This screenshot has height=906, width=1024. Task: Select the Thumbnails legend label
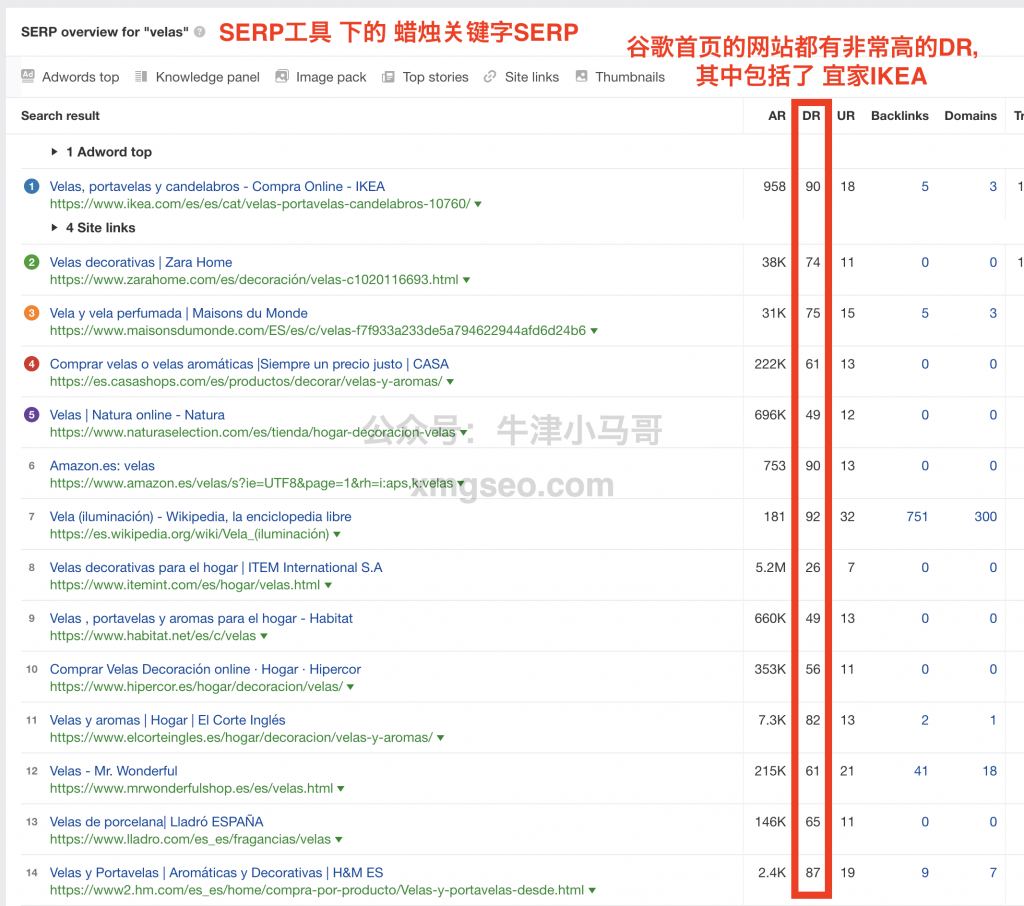click(x=630, y=77)
